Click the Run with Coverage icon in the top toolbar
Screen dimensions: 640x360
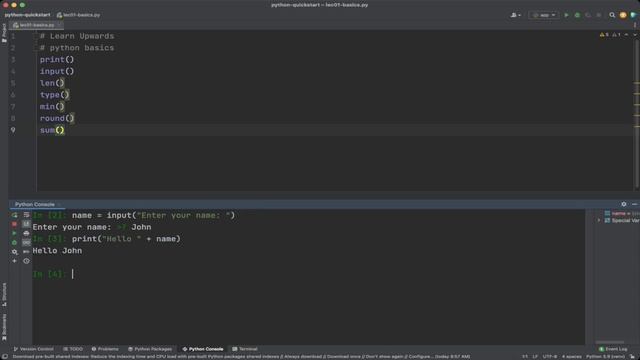pyautogui.click(x=588, y=15)
